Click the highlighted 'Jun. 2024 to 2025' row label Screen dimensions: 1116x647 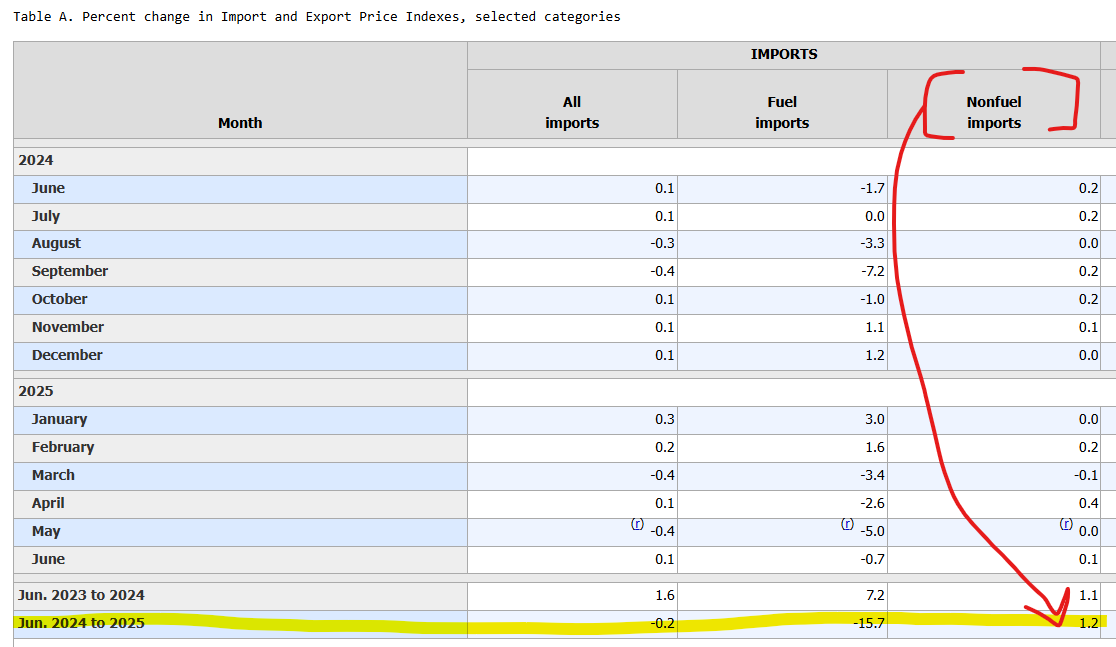click(x=81, y=623)
